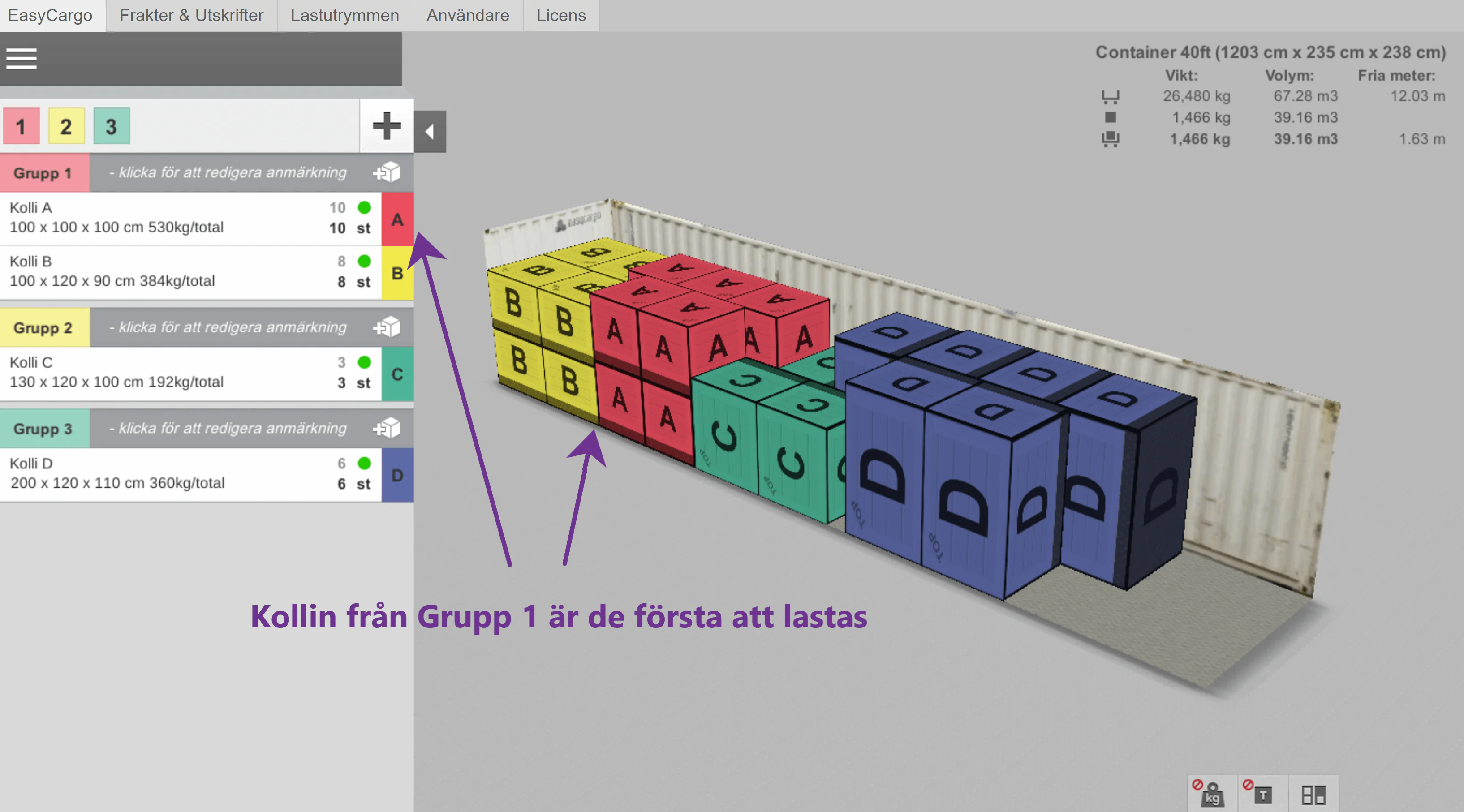
Task: Click loaded cargo square icon in stats
Action: pyautogui.click(x=1110, y=118)
